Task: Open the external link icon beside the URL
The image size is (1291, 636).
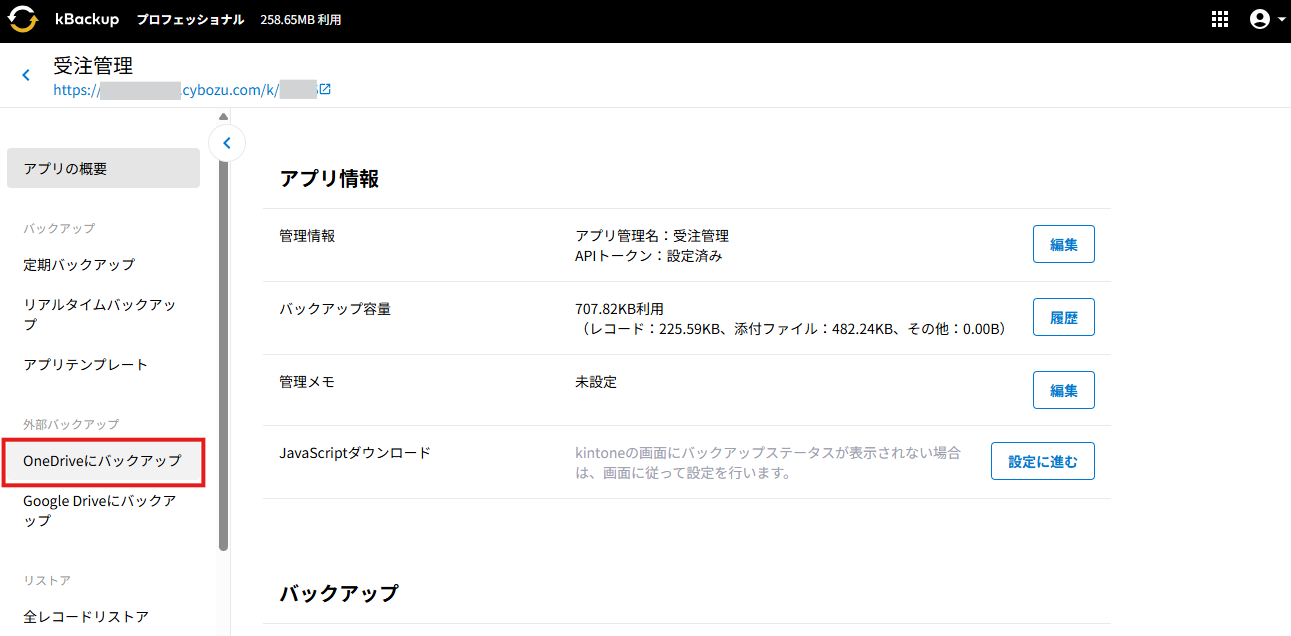Action: pyautogui.click(x=325, y=90)
